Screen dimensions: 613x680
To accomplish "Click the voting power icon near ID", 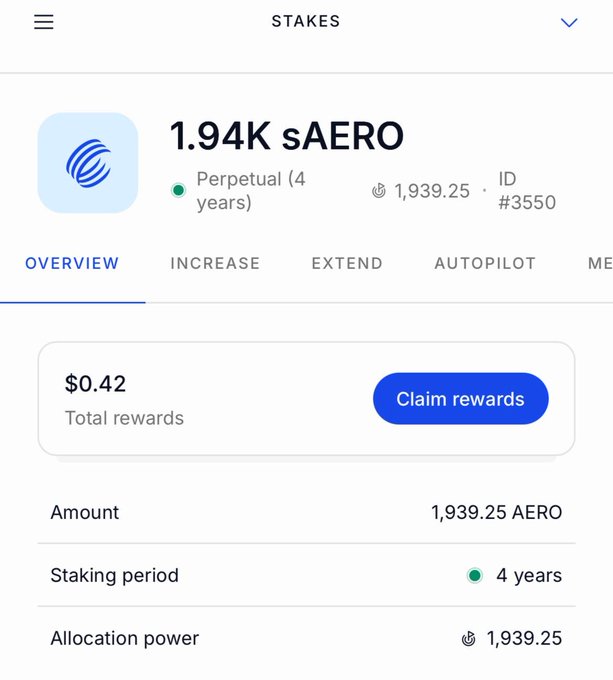I will [x=378, y=190].
